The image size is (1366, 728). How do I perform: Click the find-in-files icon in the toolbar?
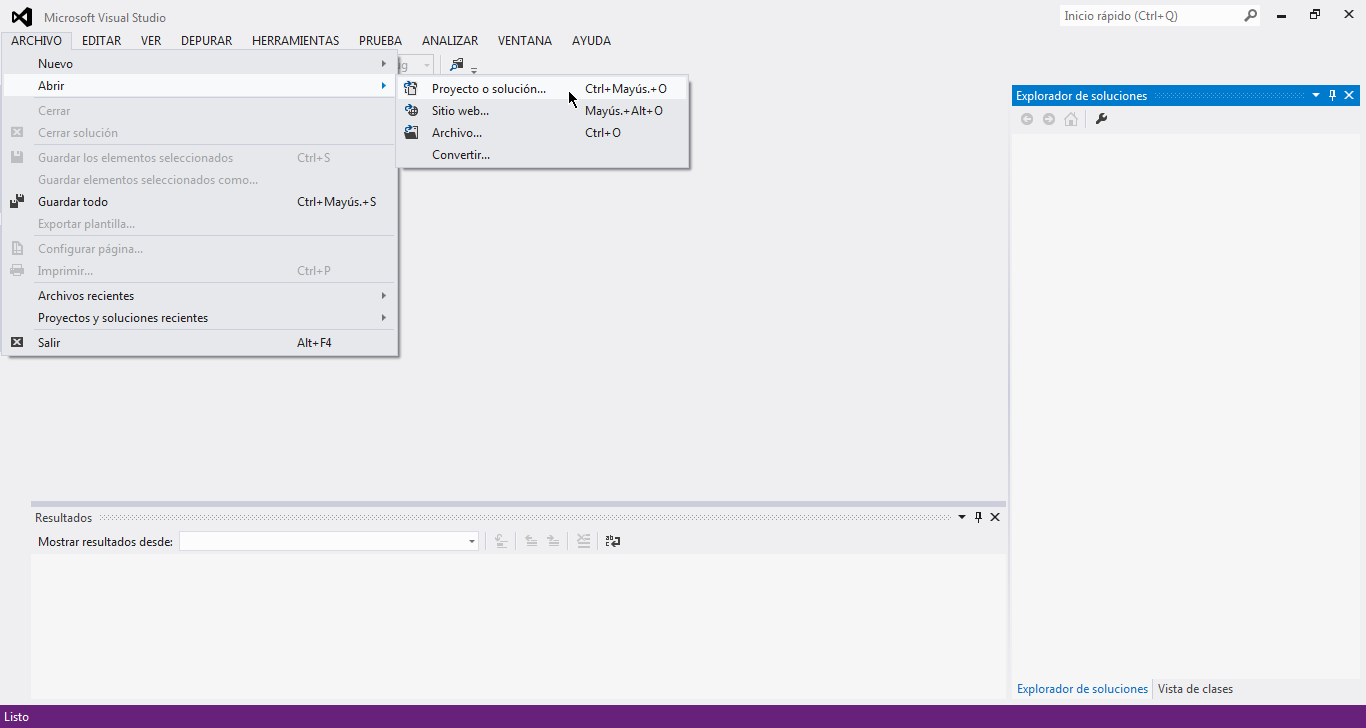[x=456, y=65]
